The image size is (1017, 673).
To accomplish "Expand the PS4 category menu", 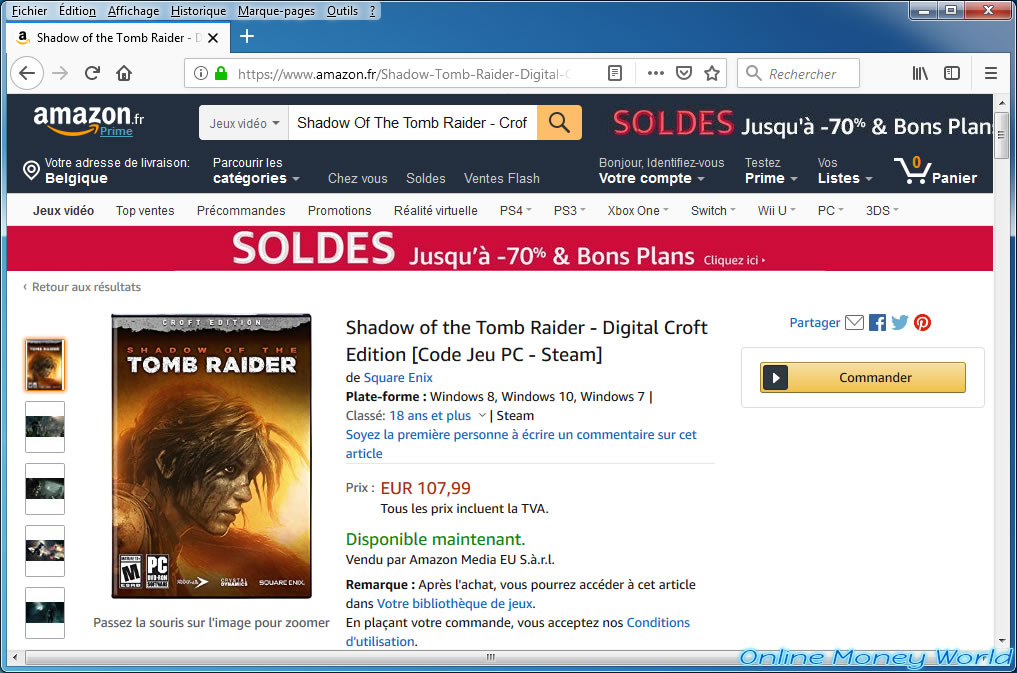I will pos(516,211).
